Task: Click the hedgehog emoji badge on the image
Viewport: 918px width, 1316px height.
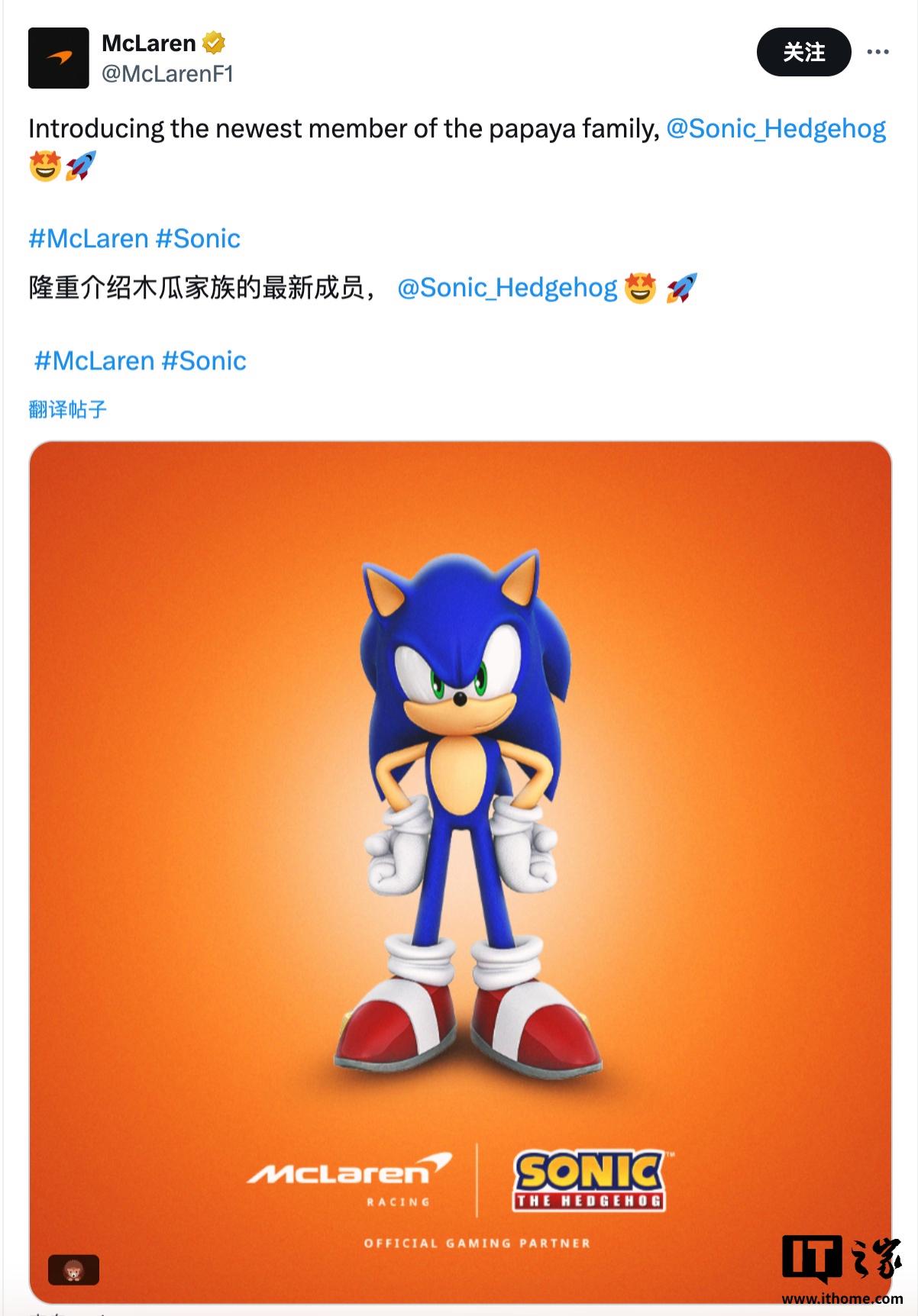Action: tap(74, 1271)
